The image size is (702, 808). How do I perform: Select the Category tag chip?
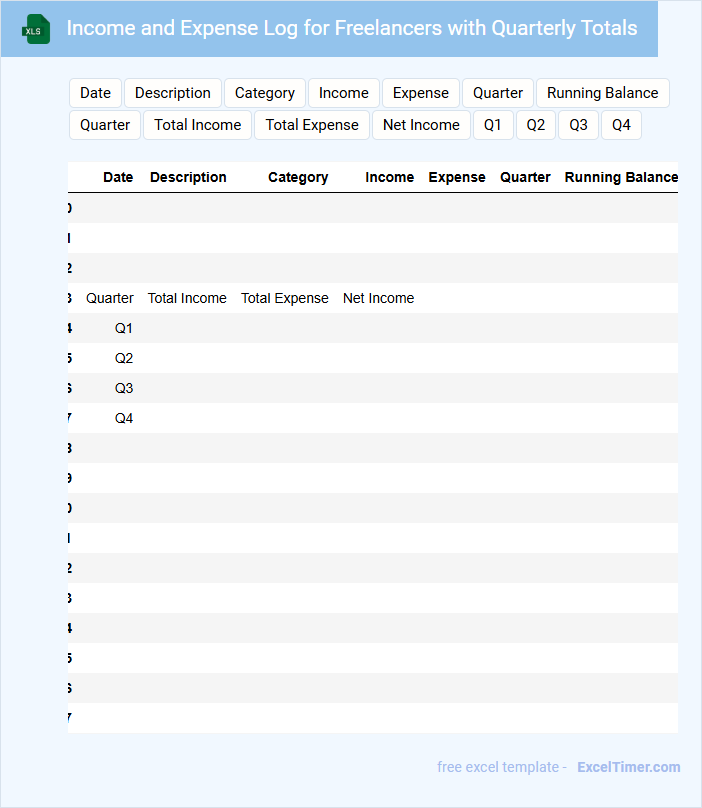tap(265, 93)
